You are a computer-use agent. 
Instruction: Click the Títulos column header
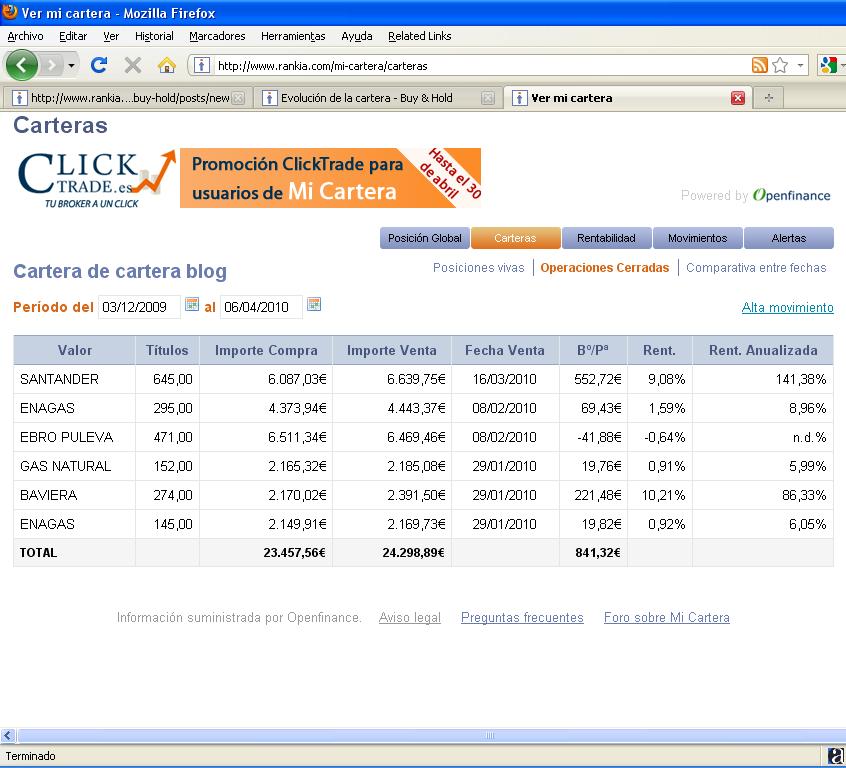167,350
